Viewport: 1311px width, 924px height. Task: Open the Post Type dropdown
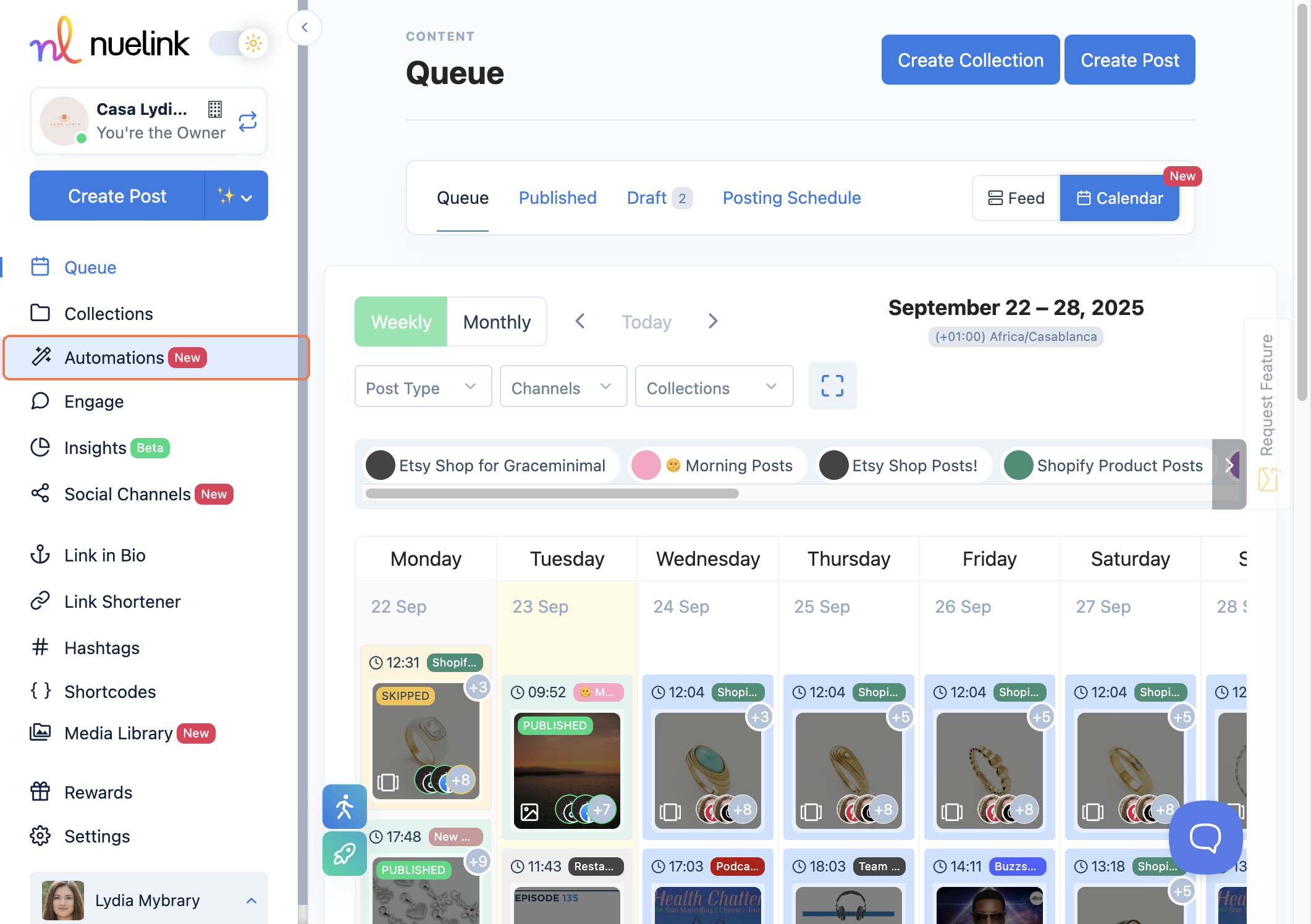click(x=423, y=387)
